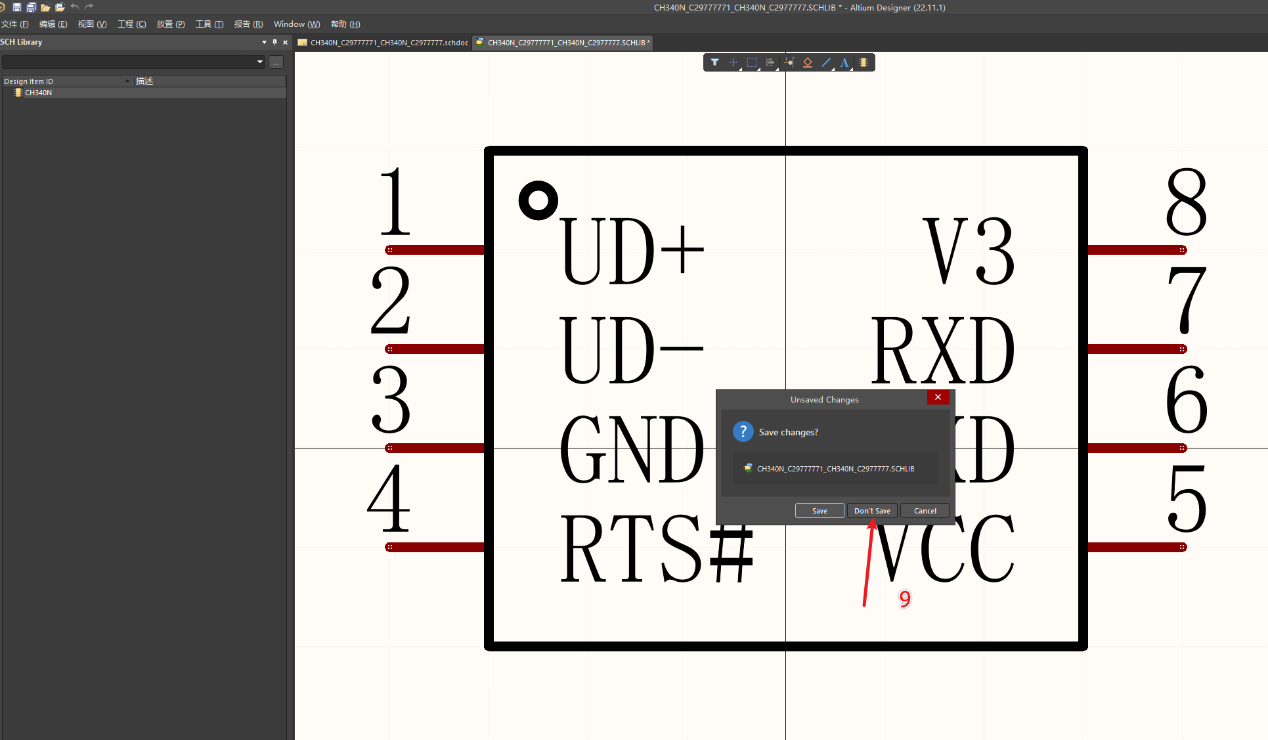1268x740 pixels.
Task: Click the redo arrow icon
Action: click(x=89, y=7)
